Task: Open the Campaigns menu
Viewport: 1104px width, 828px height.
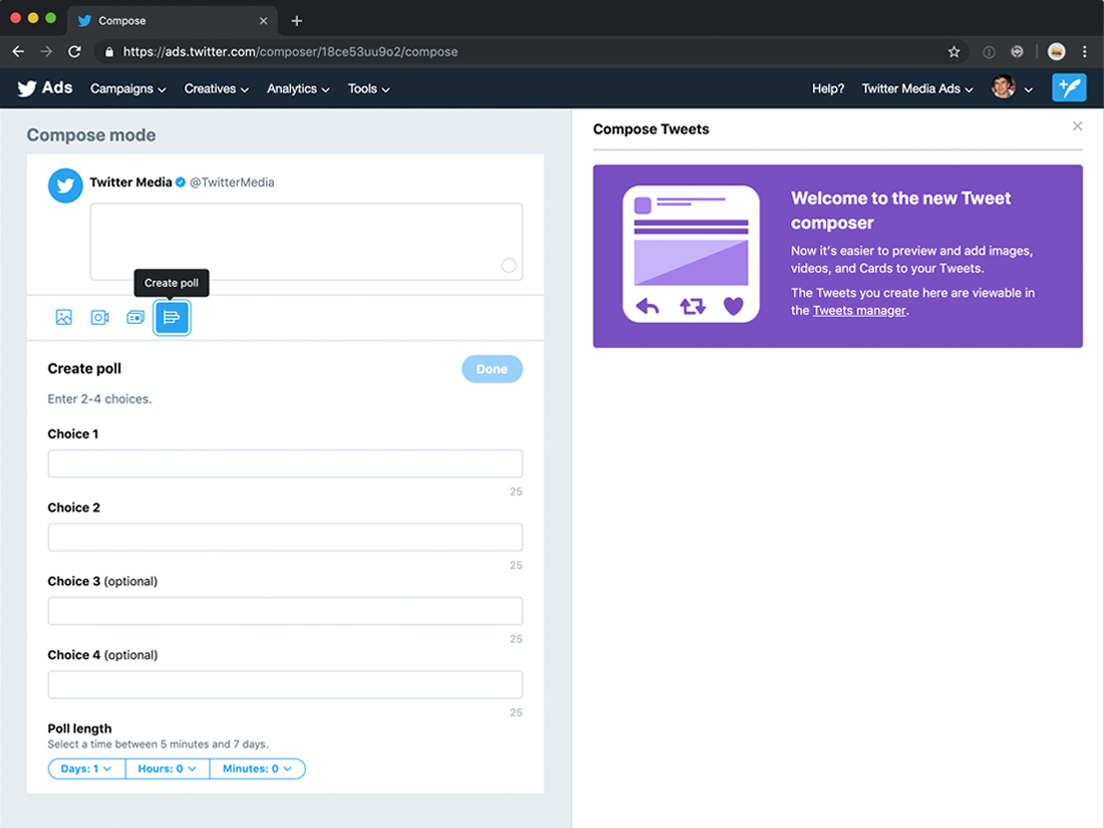Action: (x=127, y=89)
